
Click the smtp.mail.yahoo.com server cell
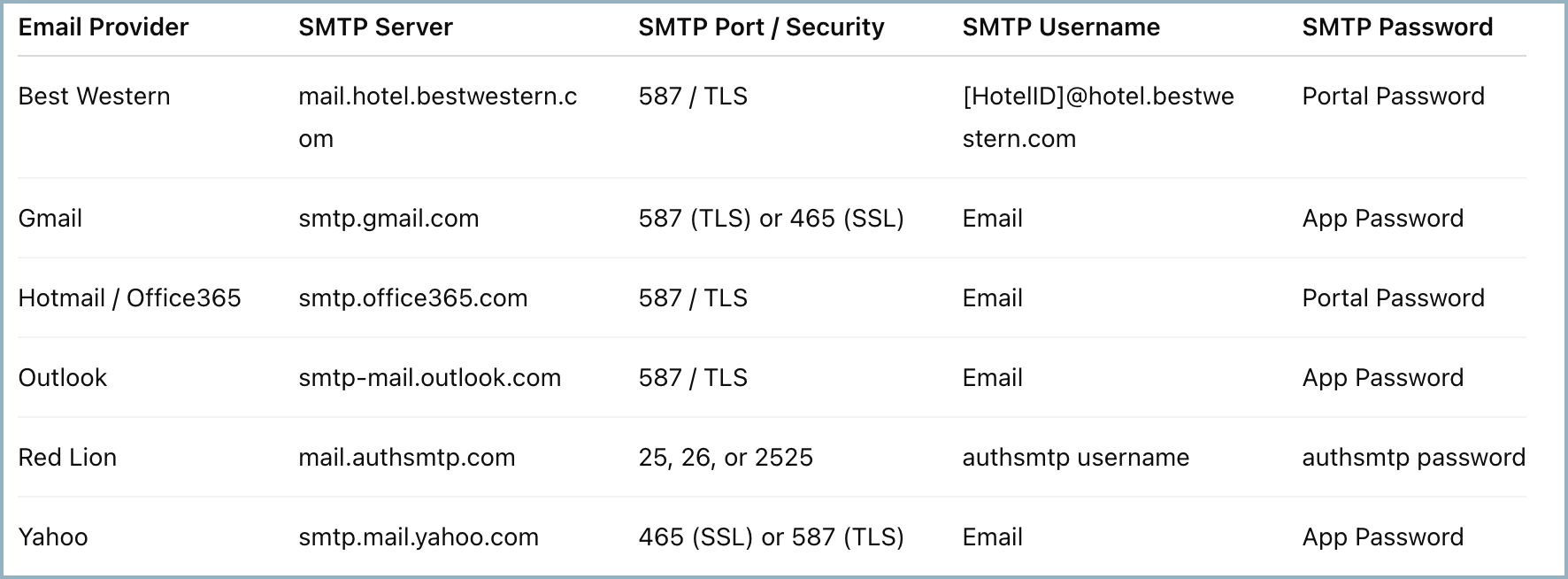(418, 537)
